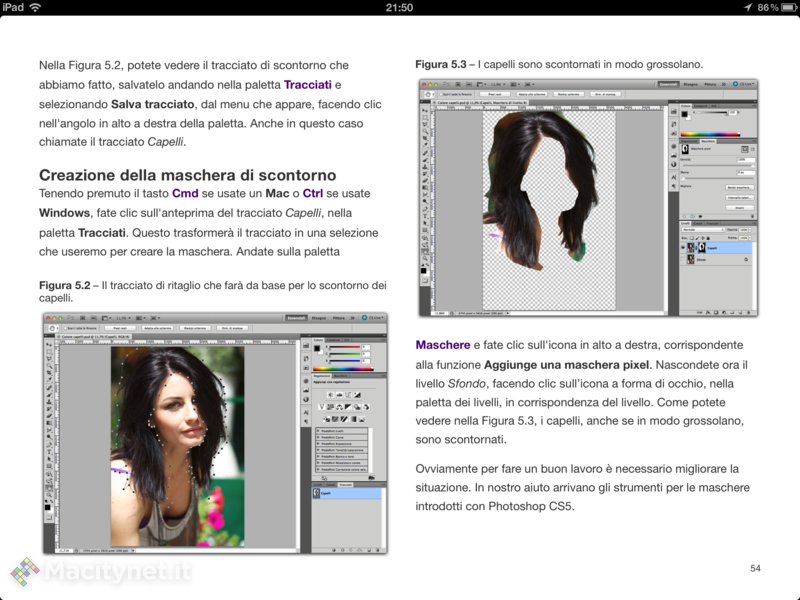Image resolution: width=800 pixels, height=600 pixels.
Task: Toggle Sfondo layer visibility box in Figure 5.3
Action: tap(683, 259)
